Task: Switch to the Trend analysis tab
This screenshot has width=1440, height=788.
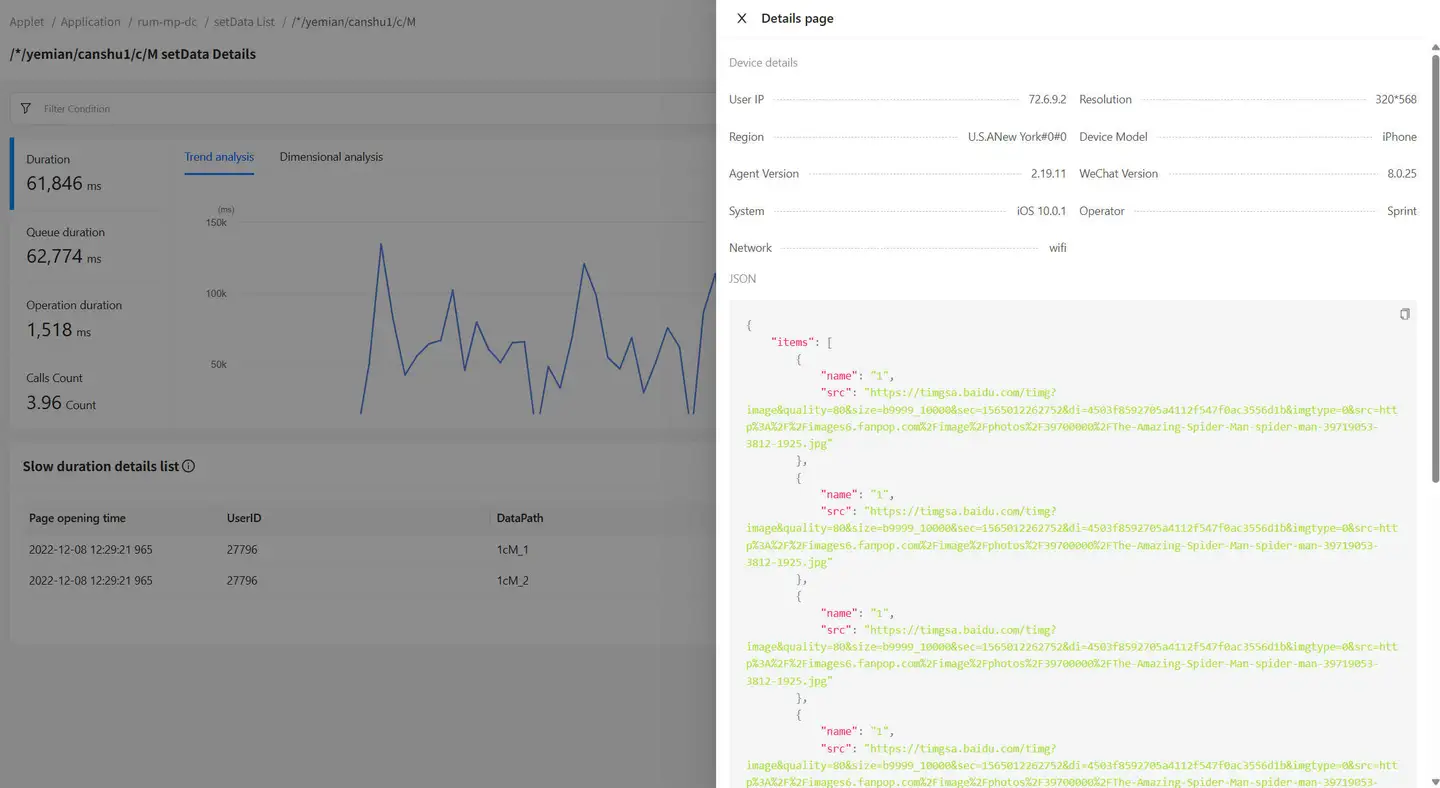Action: pos(219,157)
